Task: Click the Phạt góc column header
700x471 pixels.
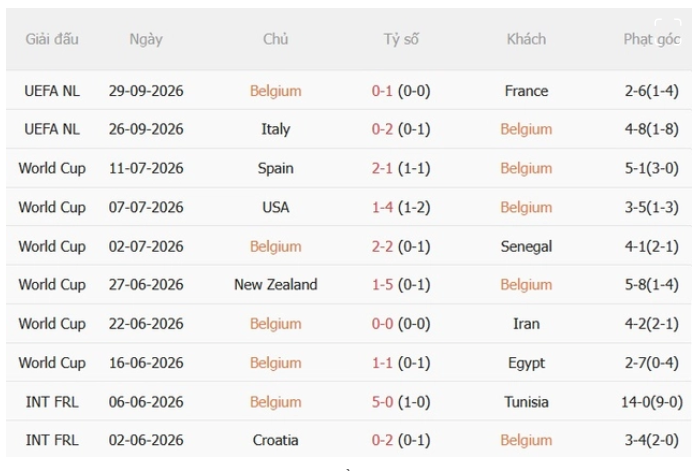Action: click(651, 40)
